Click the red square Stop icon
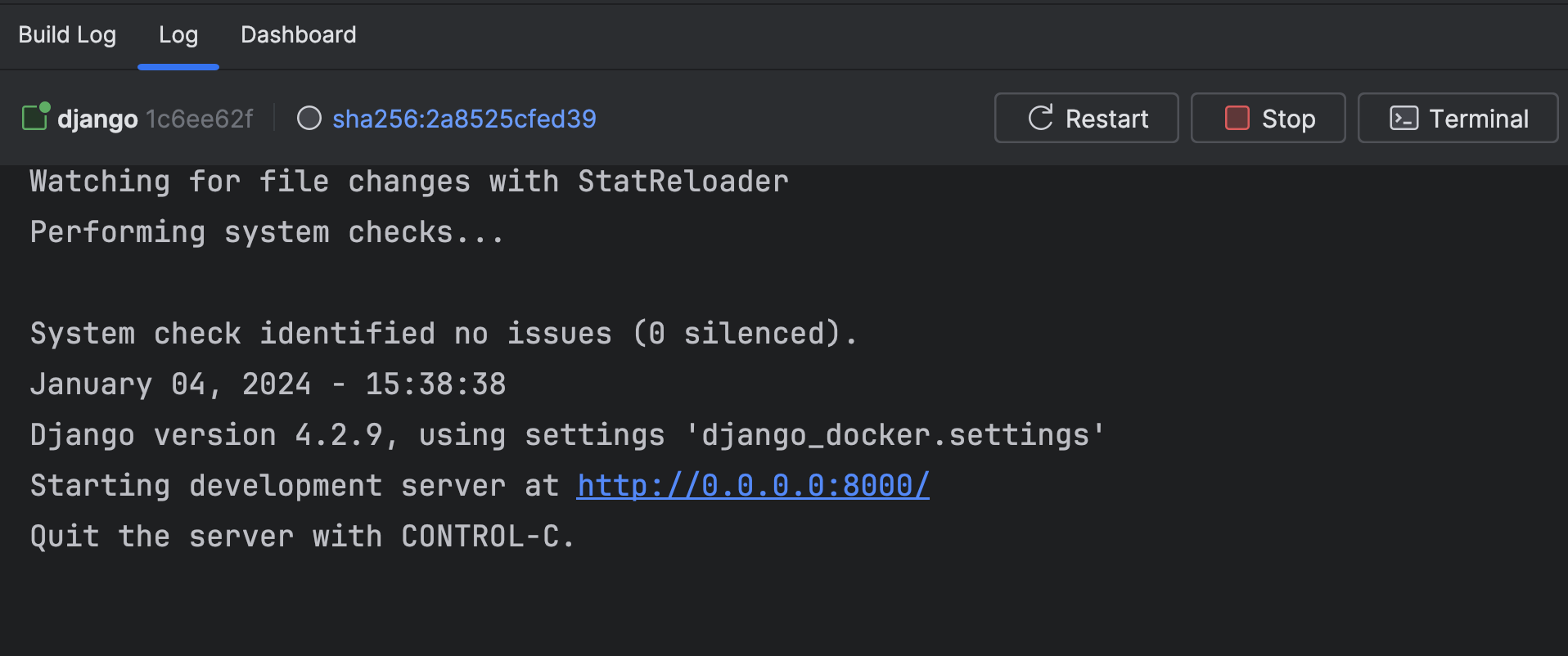Image resolution: width=1568 pixels, height=656 pixels. click(1237, 118)
